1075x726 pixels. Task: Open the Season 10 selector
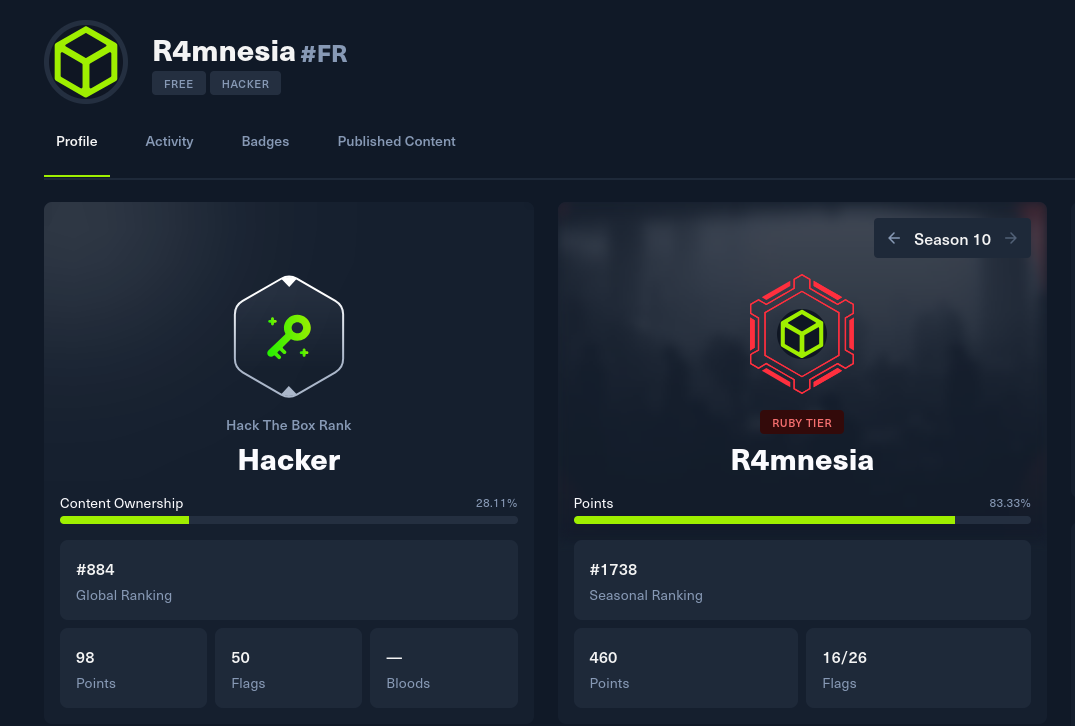tap(952, 239)
